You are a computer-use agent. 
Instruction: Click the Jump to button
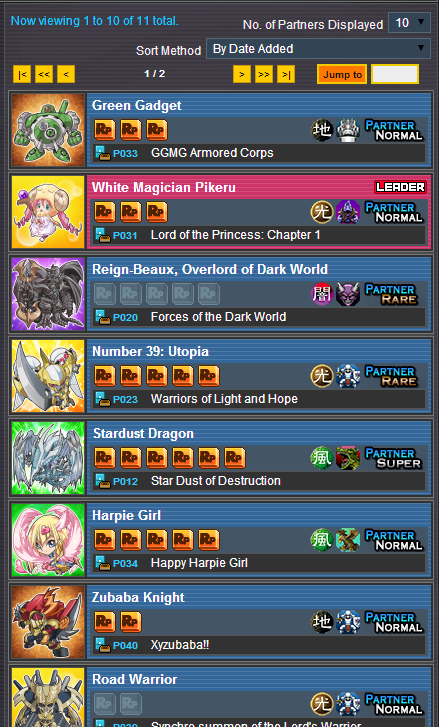[x=342, y=74]
